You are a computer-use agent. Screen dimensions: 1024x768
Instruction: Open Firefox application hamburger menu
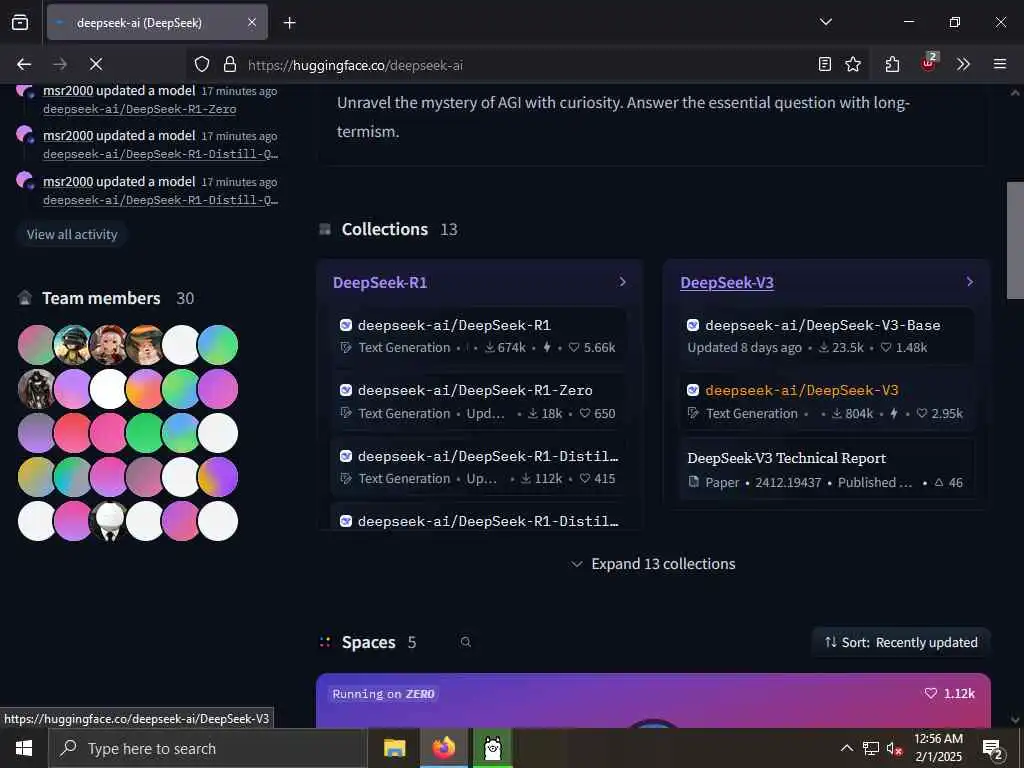(999, 64)
